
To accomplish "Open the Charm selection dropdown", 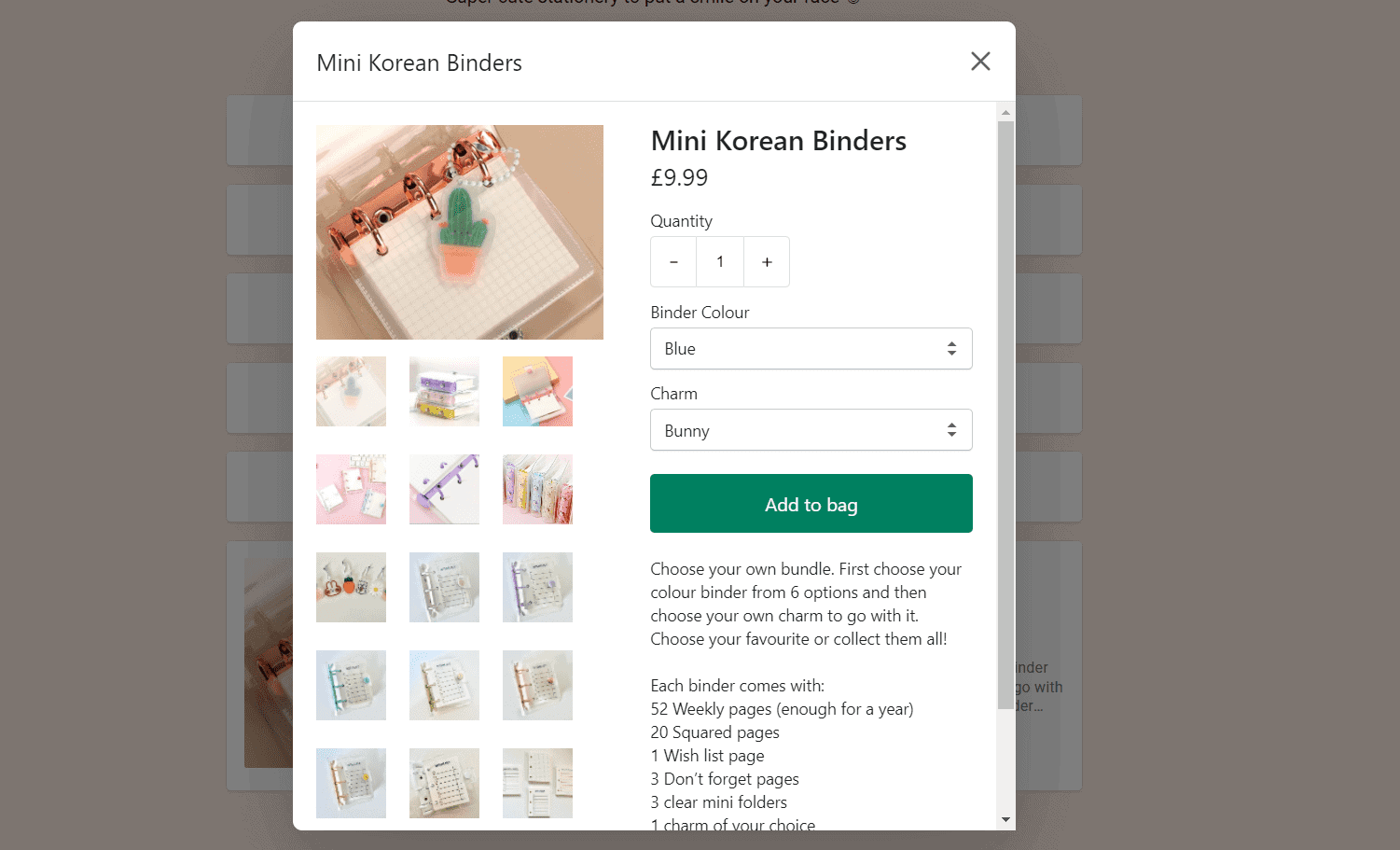I will [811, 429].
